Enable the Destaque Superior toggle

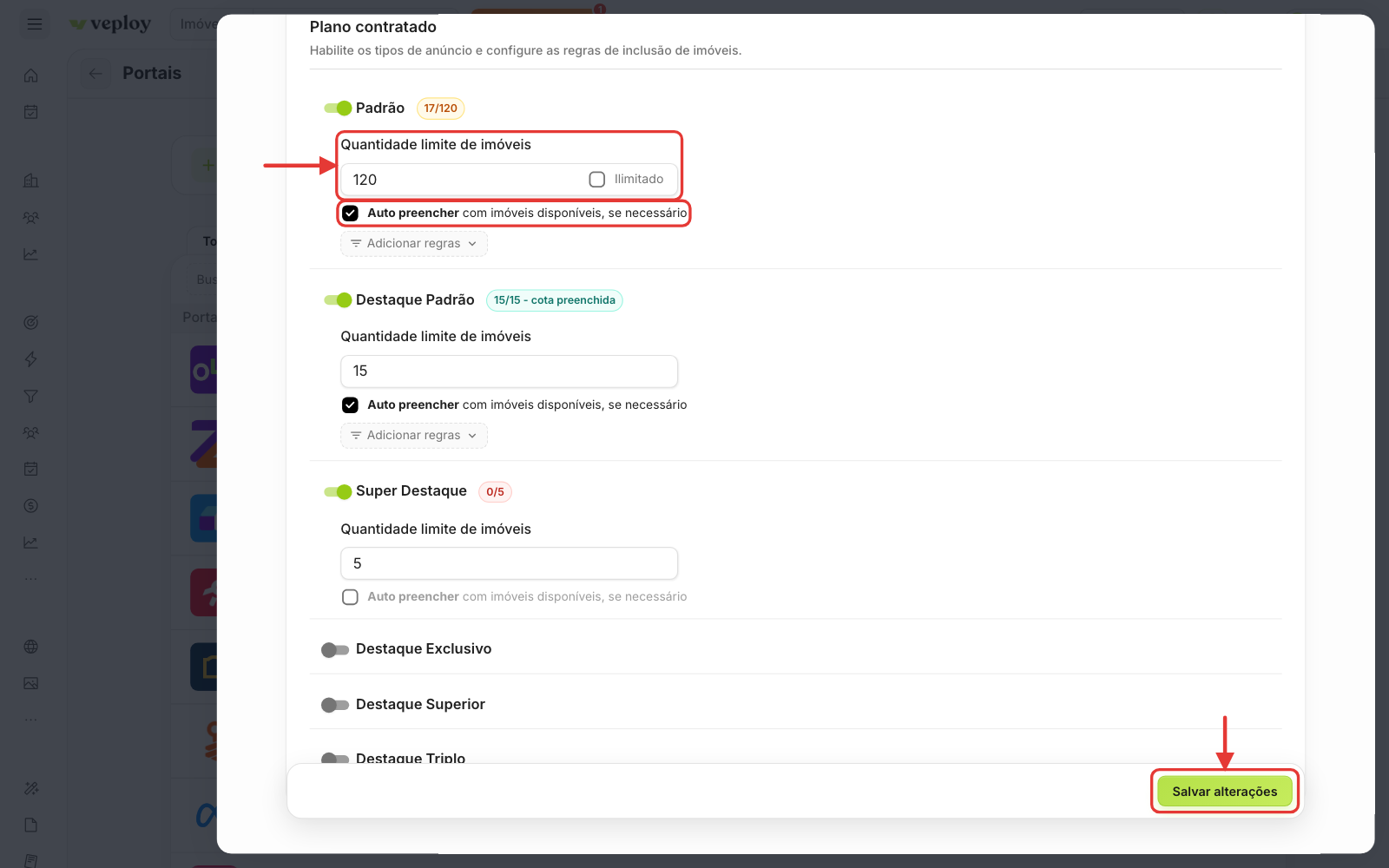tap(334, 706)
